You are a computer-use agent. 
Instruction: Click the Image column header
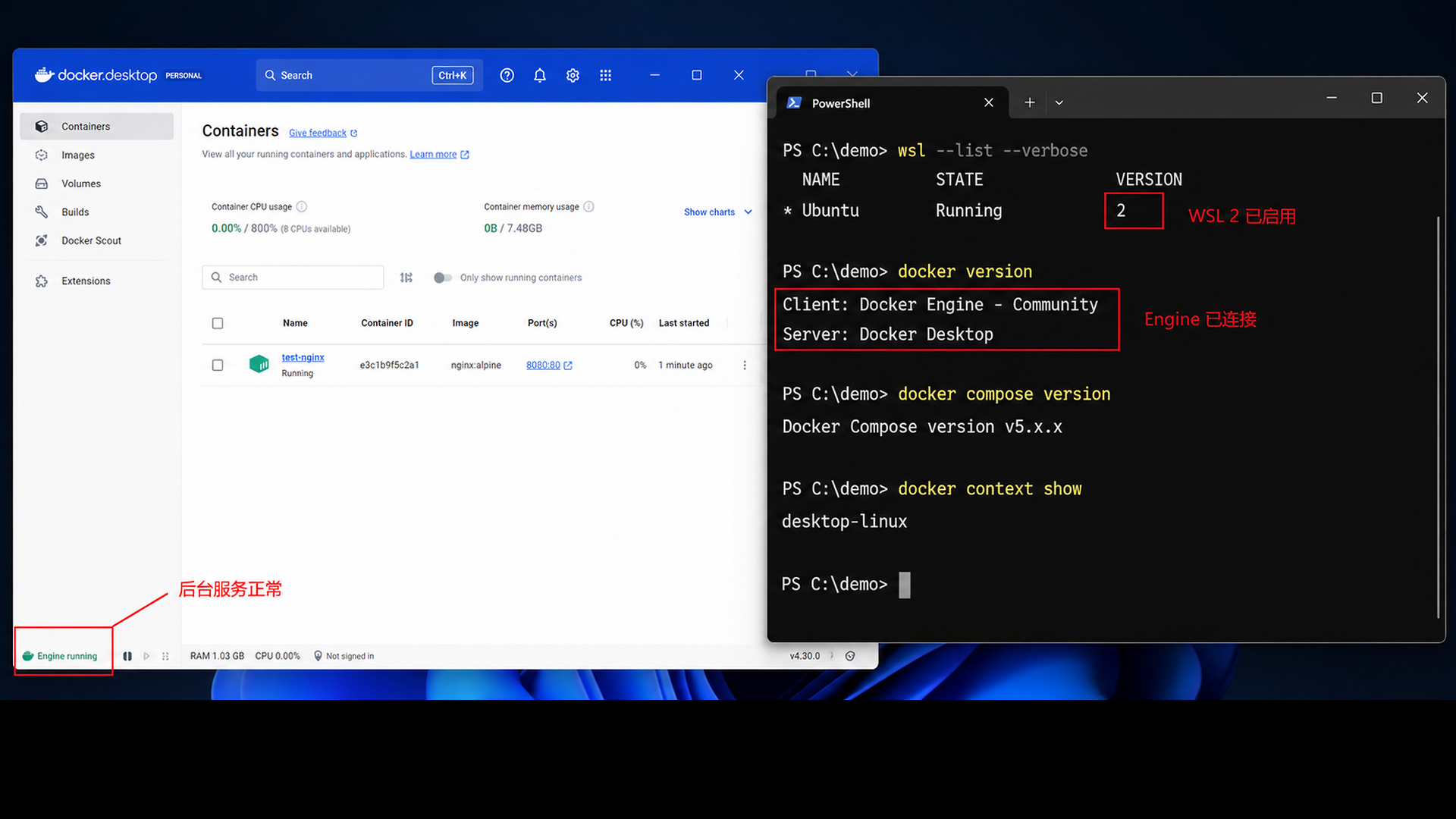pyautogui.click(x=466, y=323)
